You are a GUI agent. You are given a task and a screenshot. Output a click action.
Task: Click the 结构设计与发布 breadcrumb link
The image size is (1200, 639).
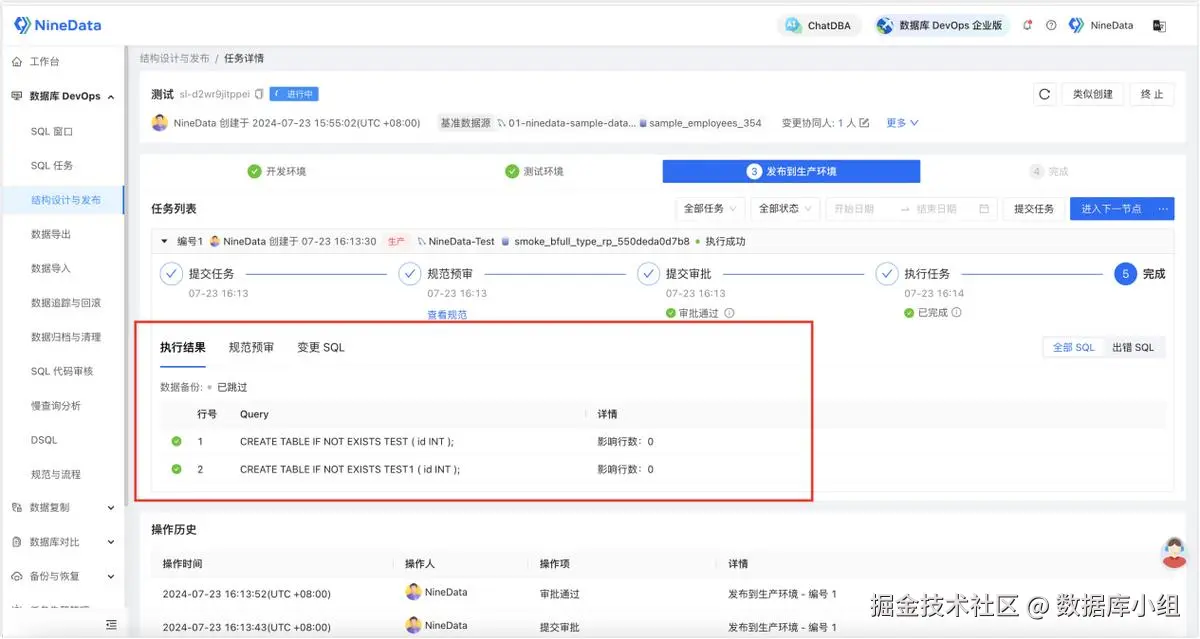(175, 58)
